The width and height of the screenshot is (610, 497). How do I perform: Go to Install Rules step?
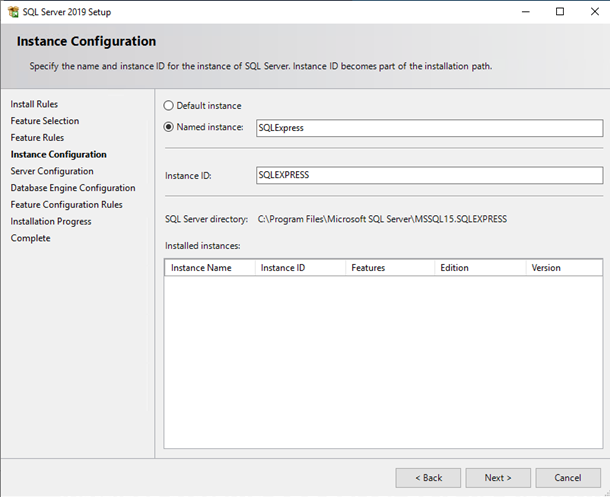(34, 104)
